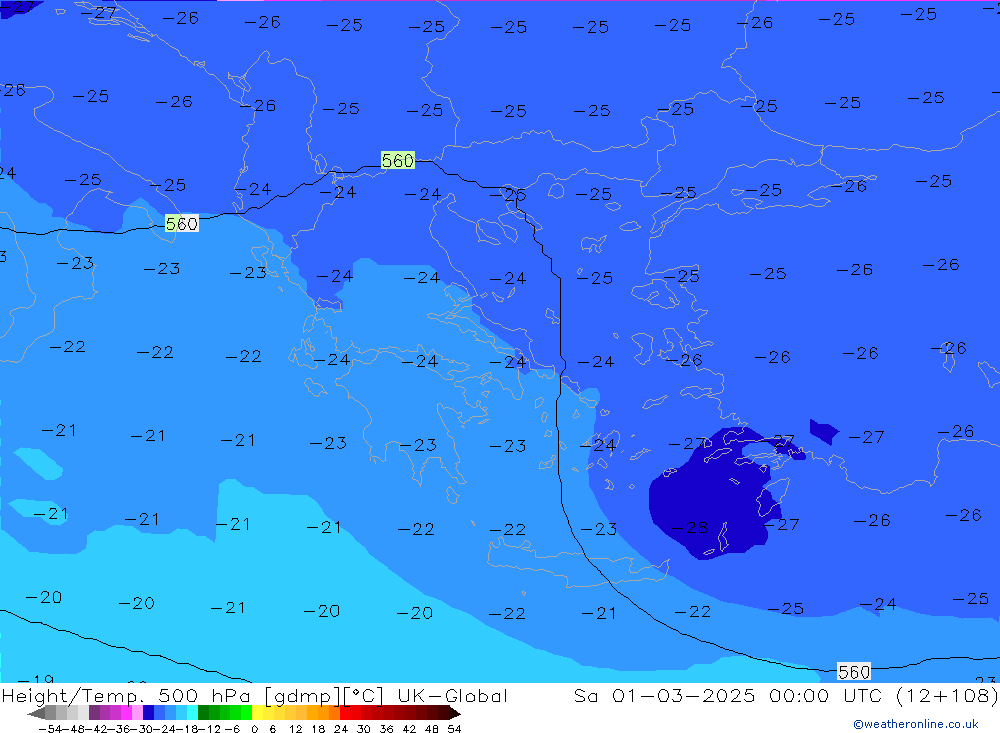Viewport: 1000px width, 733px height.
Task: Click the -28 temperature value in dark blue area
Action: [x=690, y=528]
